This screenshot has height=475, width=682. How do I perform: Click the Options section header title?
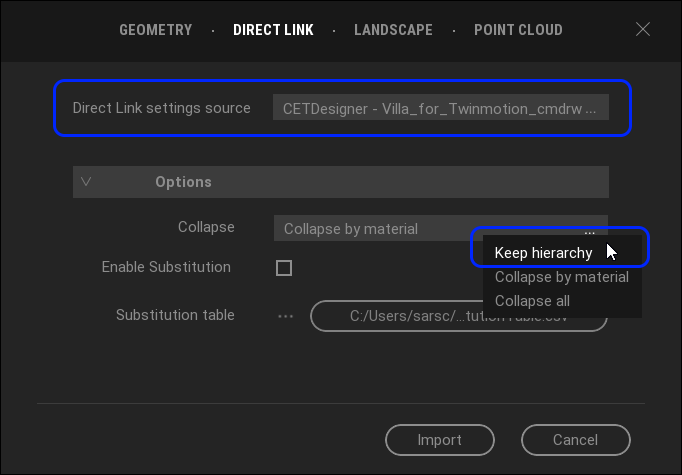point(183,182)
